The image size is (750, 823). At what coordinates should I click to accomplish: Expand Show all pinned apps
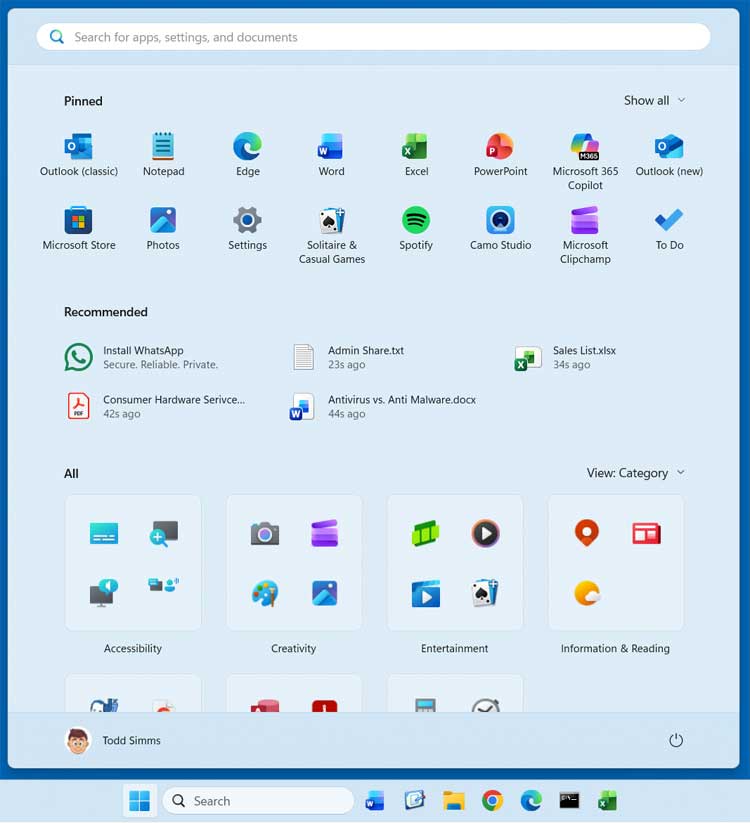654,100
